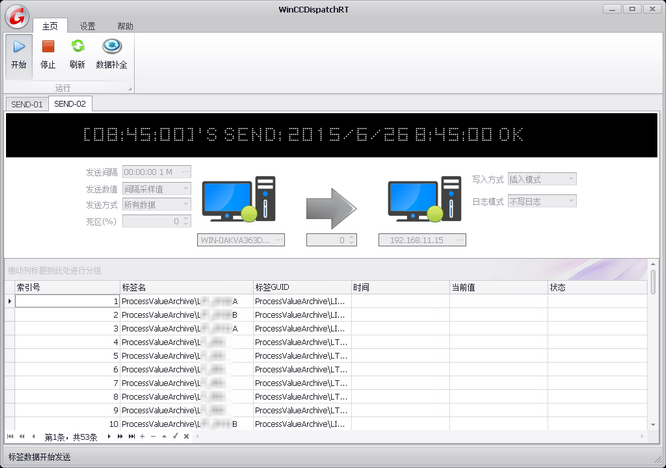
Task: Click spinner of middle 0 value field
Action: coord(351,240)
